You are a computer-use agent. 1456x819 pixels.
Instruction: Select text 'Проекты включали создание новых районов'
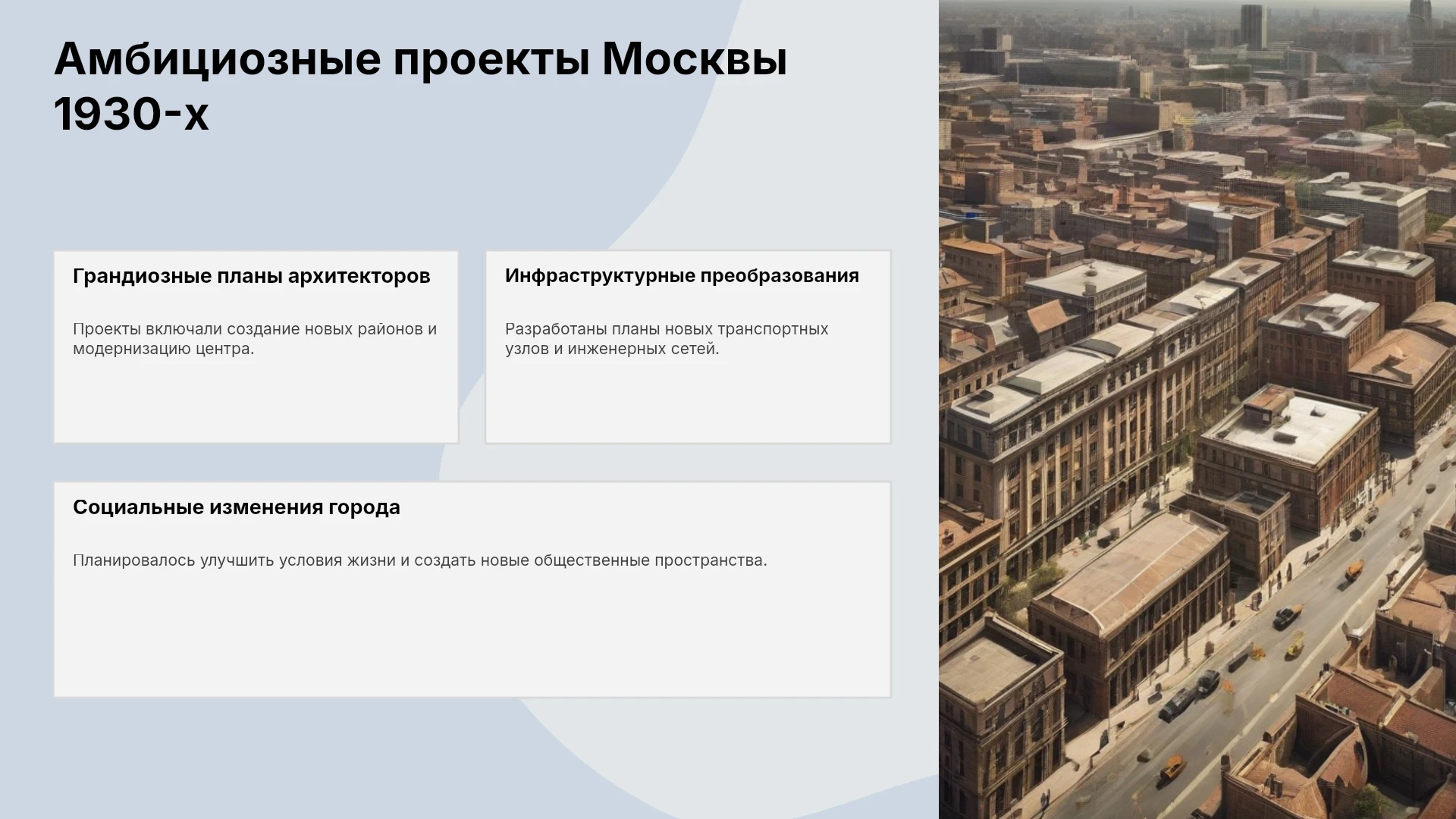pyautogui.click(x=248, y=329)
